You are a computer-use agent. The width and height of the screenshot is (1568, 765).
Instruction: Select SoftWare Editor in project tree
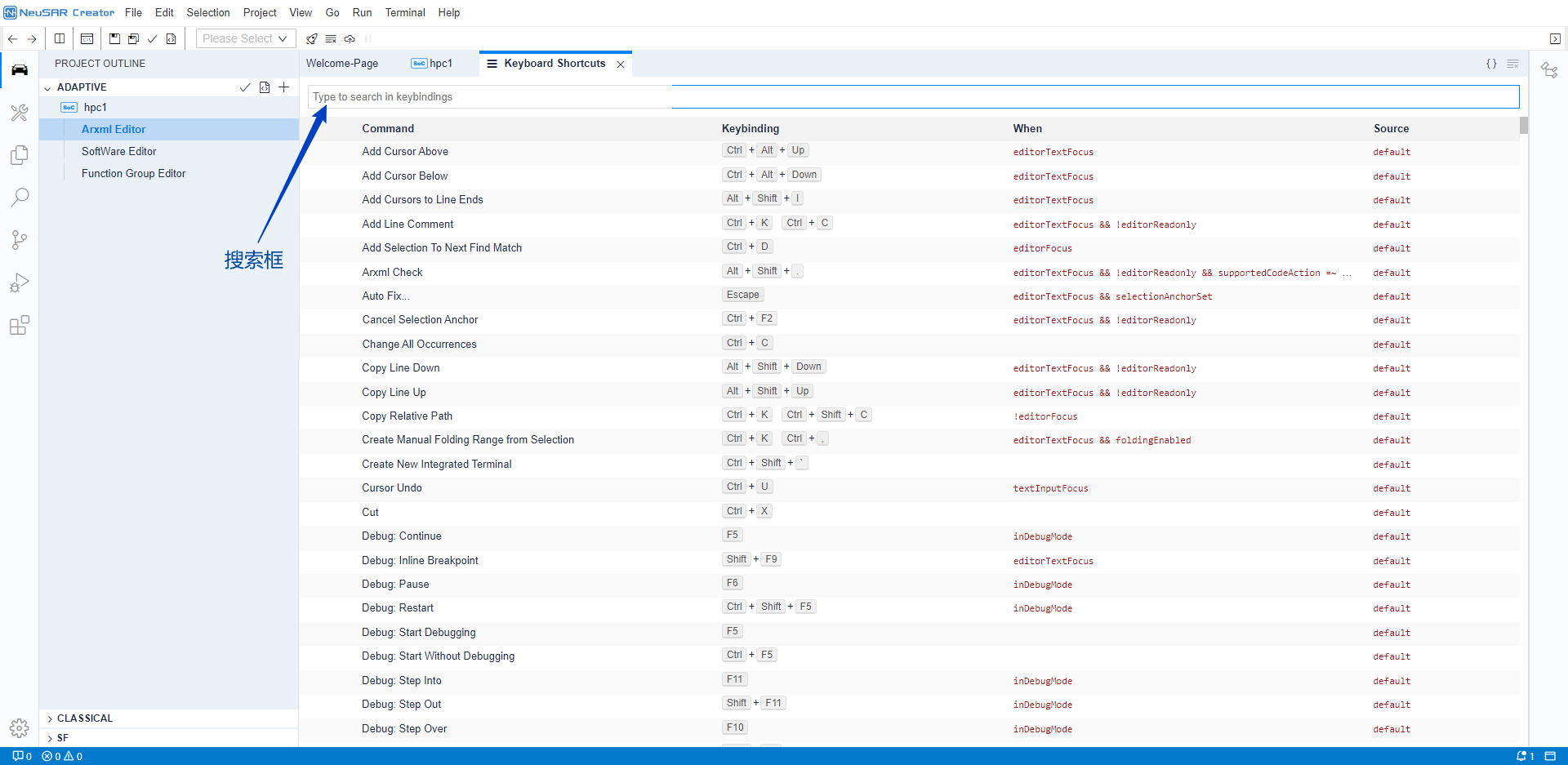[x=119, y=151]
